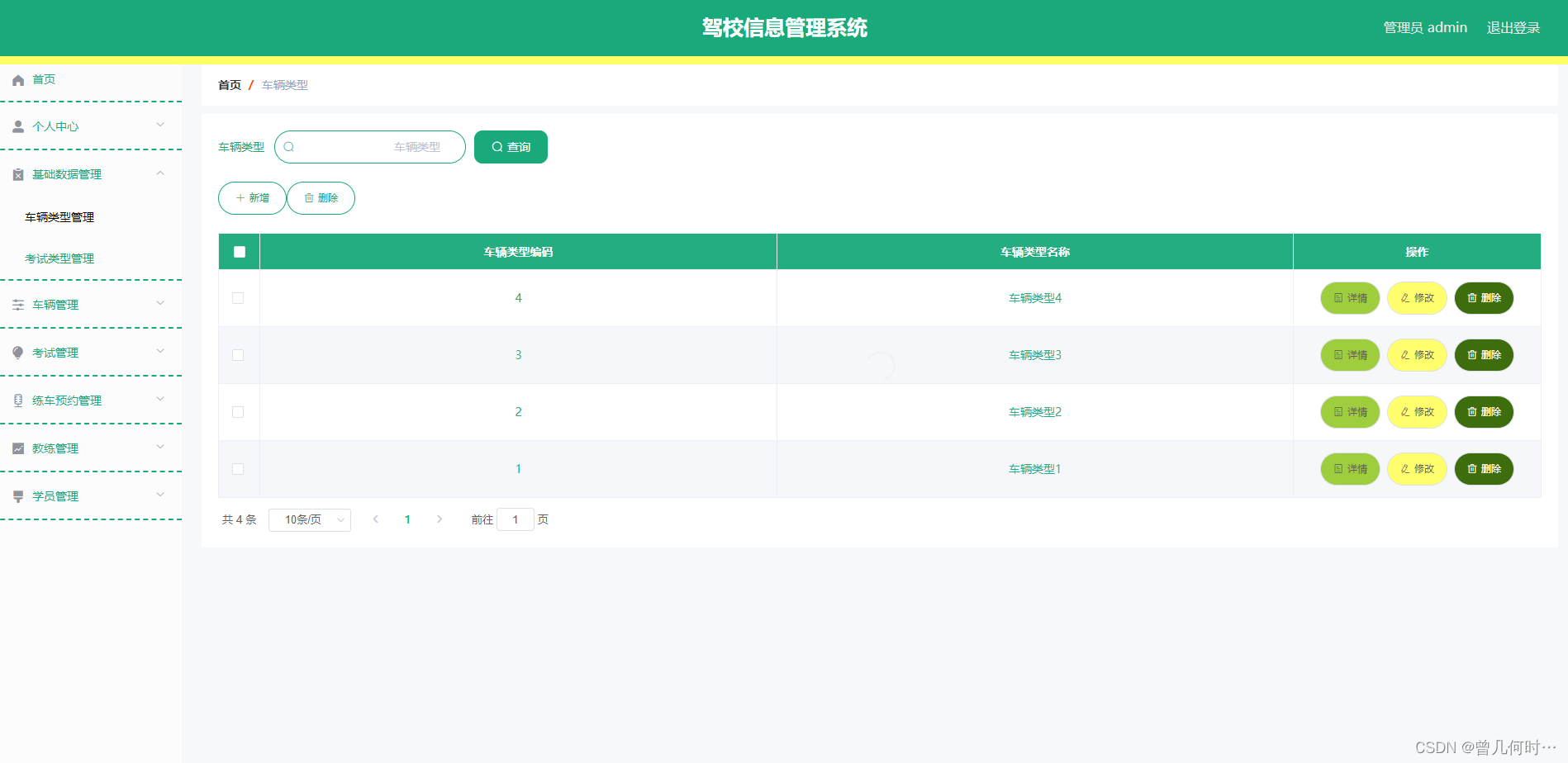Viewport: 1568px width, 763px height.
Task: Click the icon beside 练车预约管理
Action: point(18,400)
